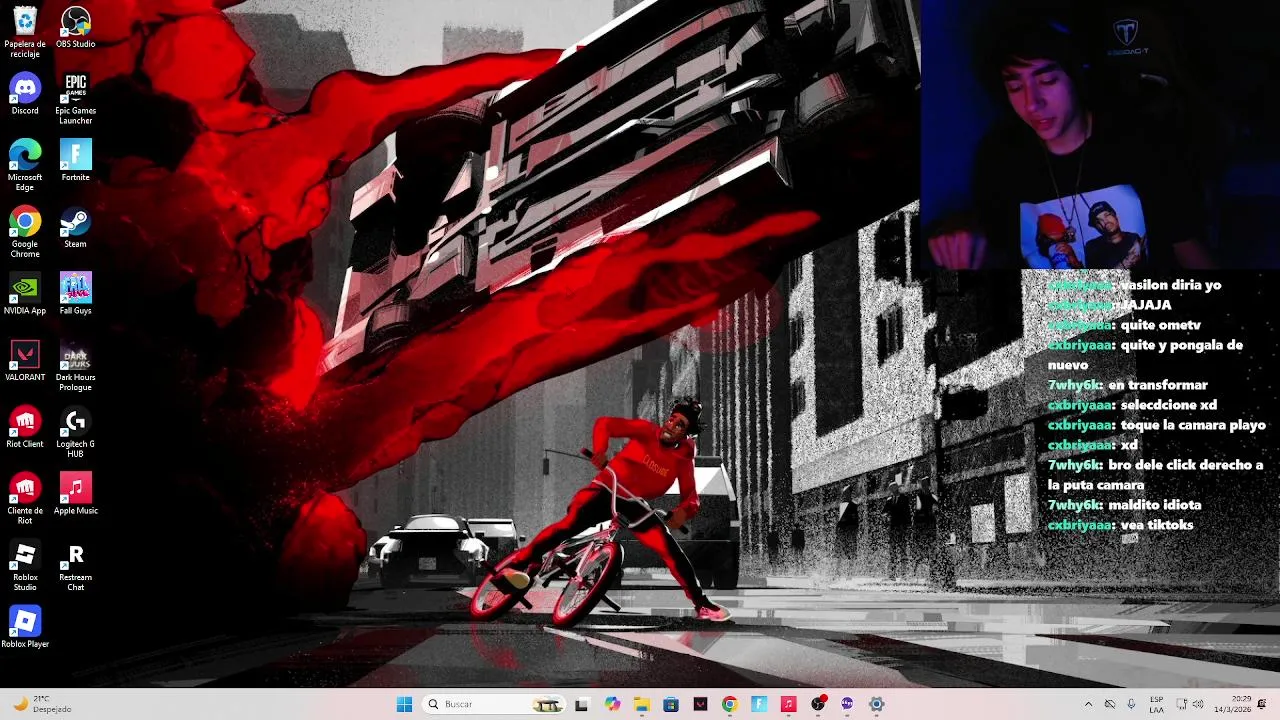Select the Cliente de Riot icon
This screenshot has width=1280, height=720.
pyautogui.click(x=25, y=499)
